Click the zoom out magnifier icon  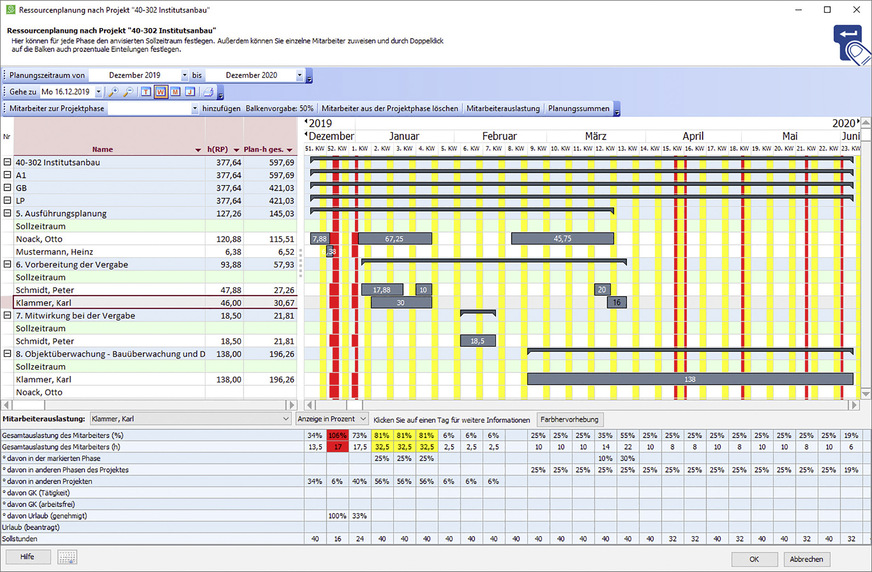coord(128,92)
